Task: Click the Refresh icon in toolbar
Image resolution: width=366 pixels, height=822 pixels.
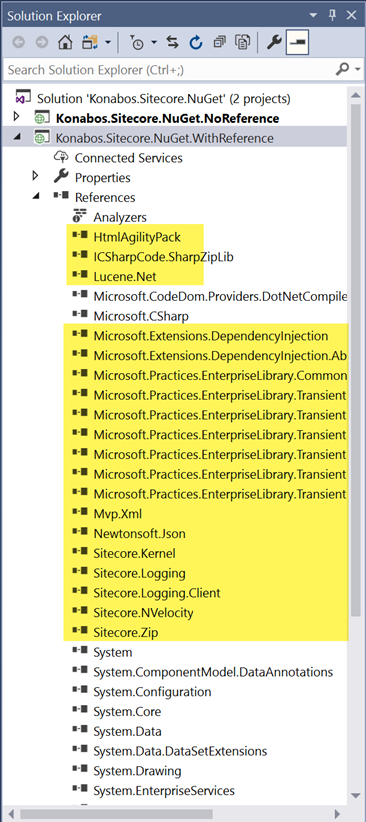Action: pyautogui.click(x=196, y=43)
